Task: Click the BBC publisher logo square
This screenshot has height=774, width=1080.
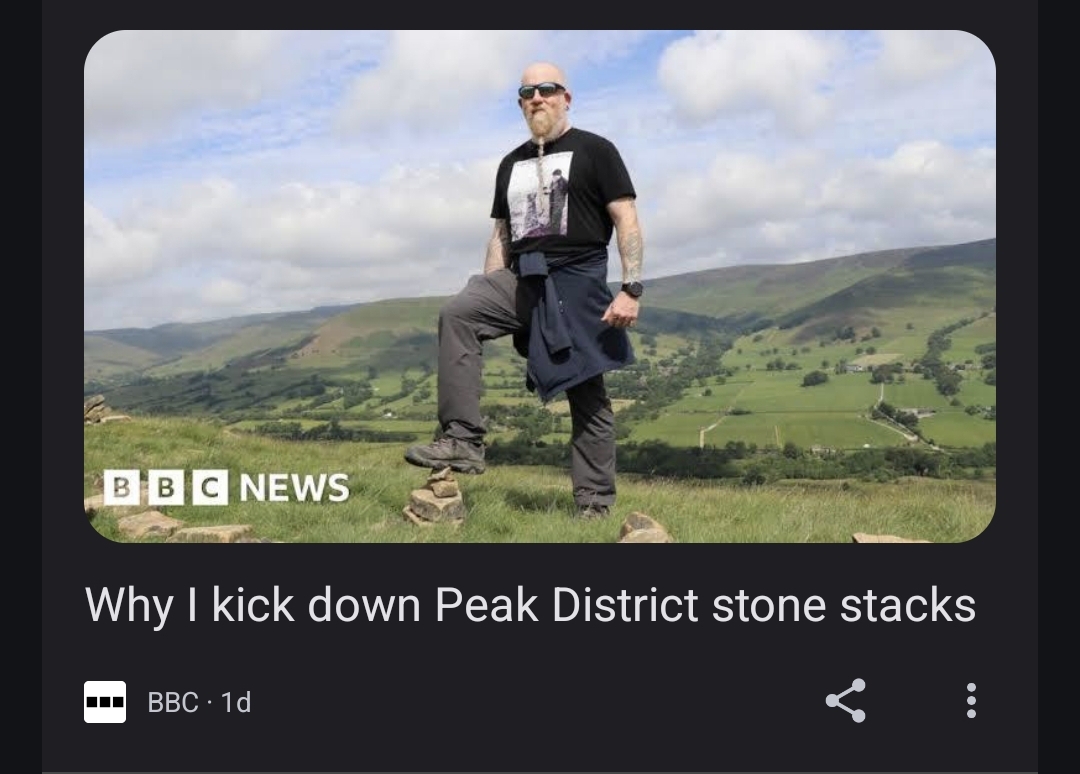Action: point(105,702)
